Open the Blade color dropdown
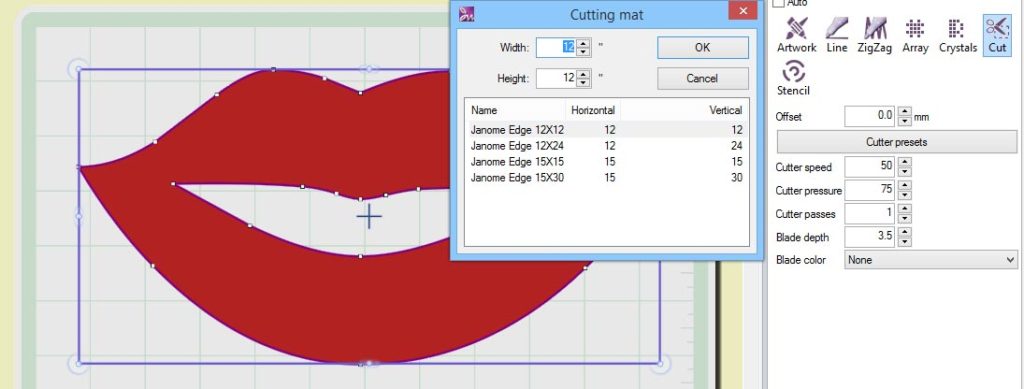Image resolution: width=1024 pixels, height=389 pixels. 931,260
